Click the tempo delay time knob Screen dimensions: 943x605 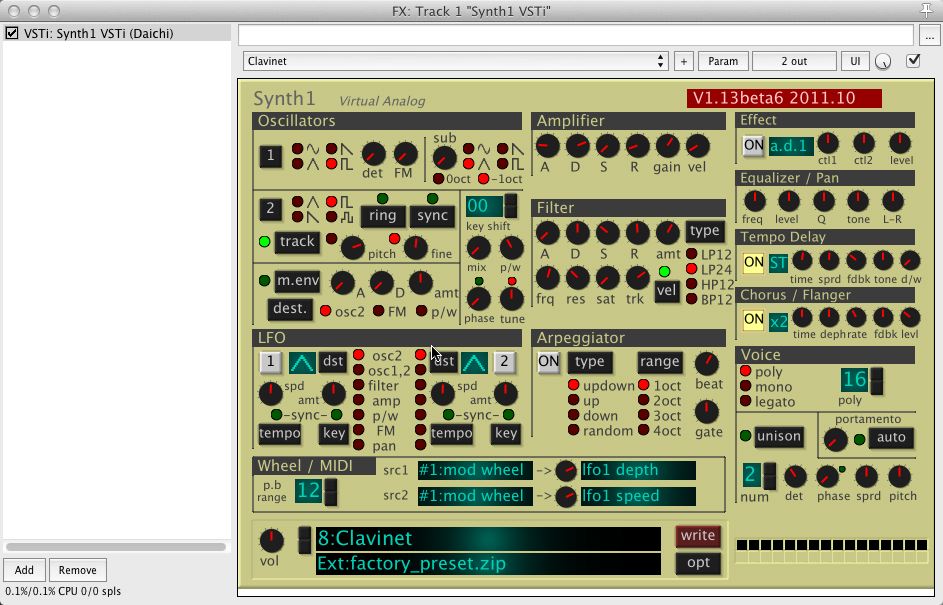pyautogui.click(x=802, y=260)
